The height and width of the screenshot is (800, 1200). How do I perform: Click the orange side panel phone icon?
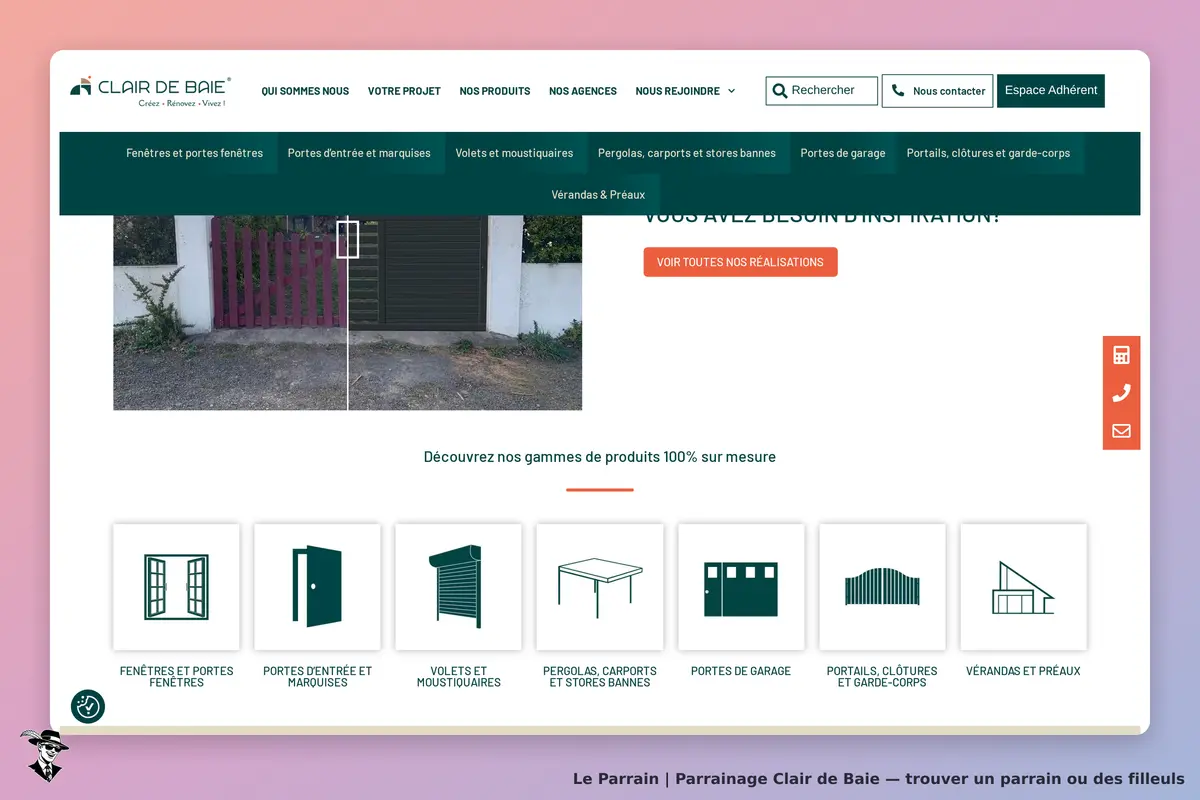pyautogui.click(x=1121, y=393)
